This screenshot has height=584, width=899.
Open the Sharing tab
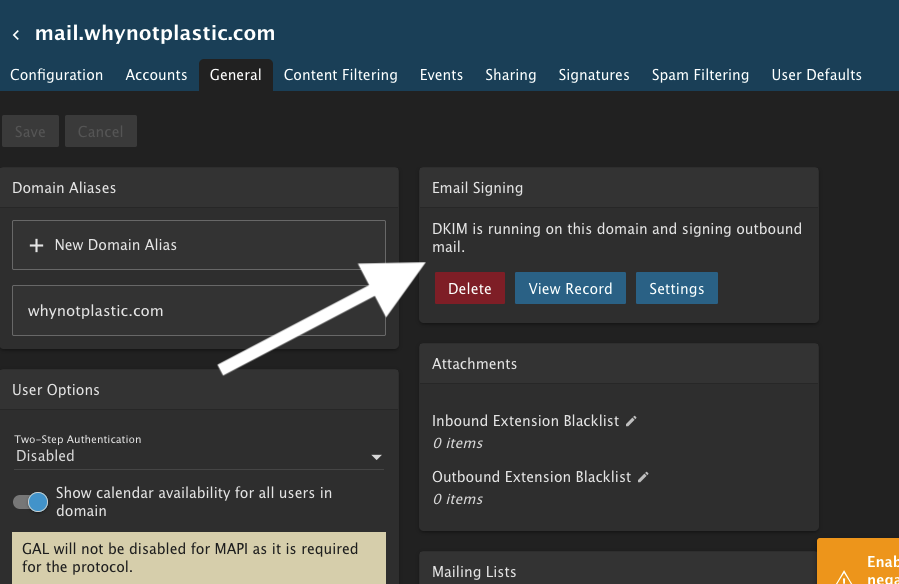(510, 75)
